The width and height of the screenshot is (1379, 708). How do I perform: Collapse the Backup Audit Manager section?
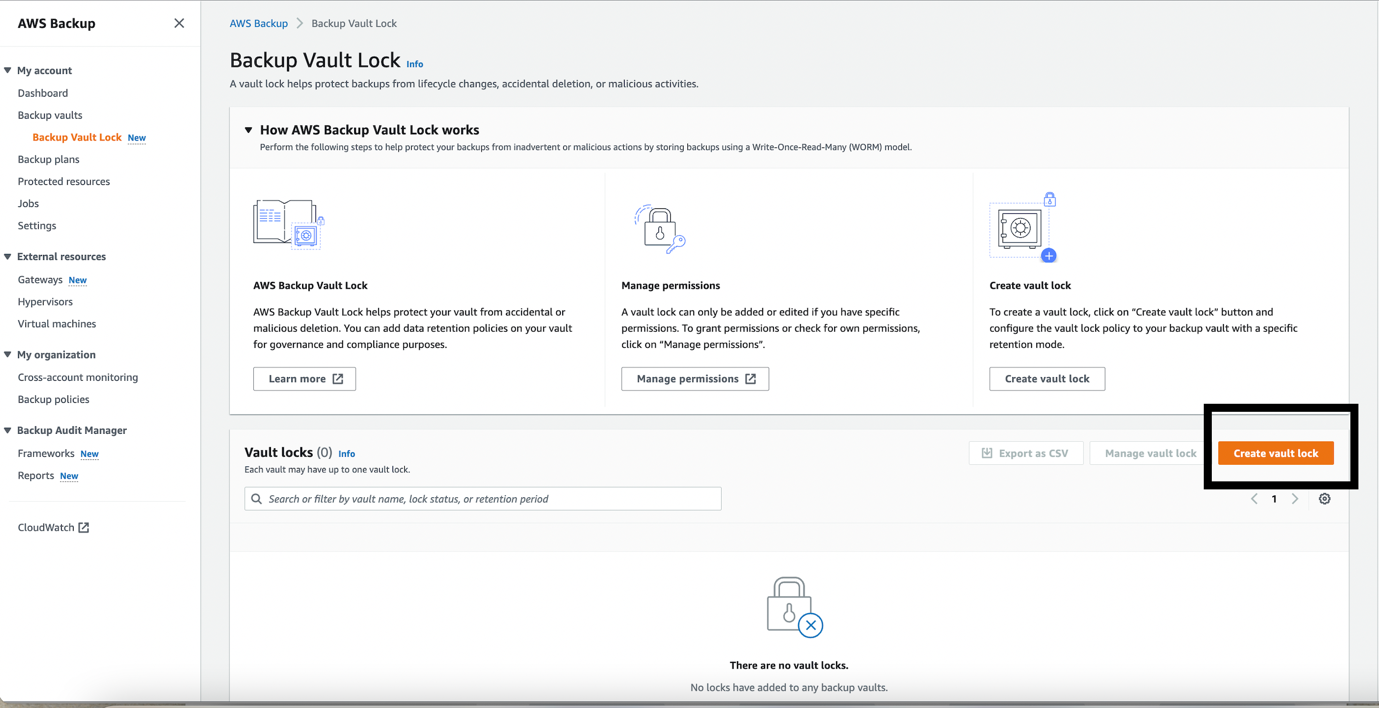(8, 430)
